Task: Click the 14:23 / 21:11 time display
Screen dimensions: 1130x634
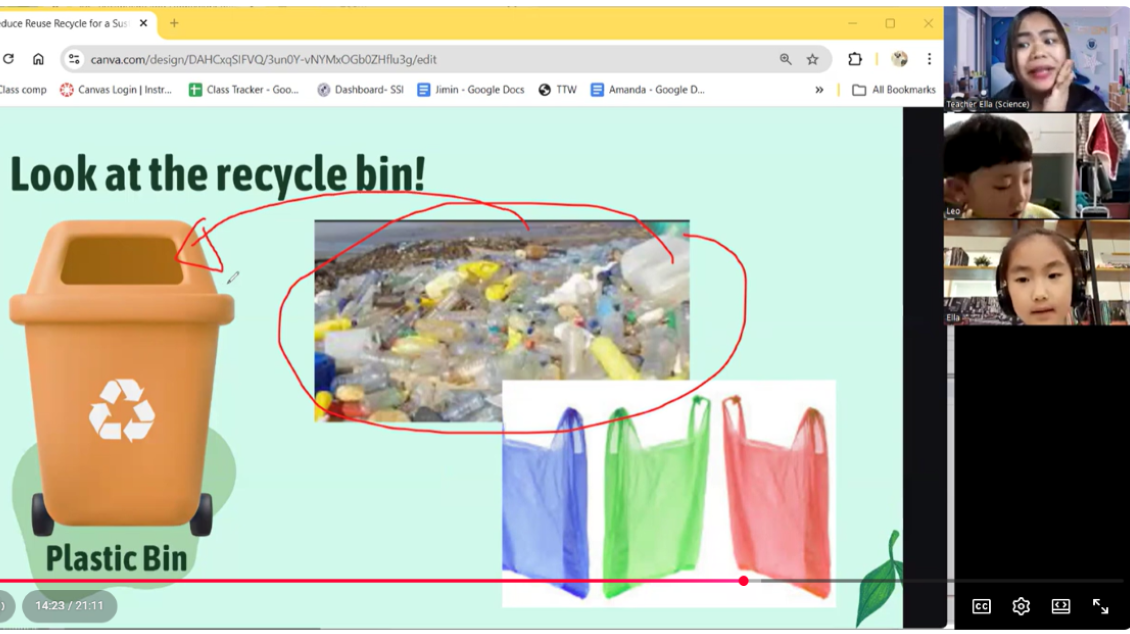Action: pos(69,606)
